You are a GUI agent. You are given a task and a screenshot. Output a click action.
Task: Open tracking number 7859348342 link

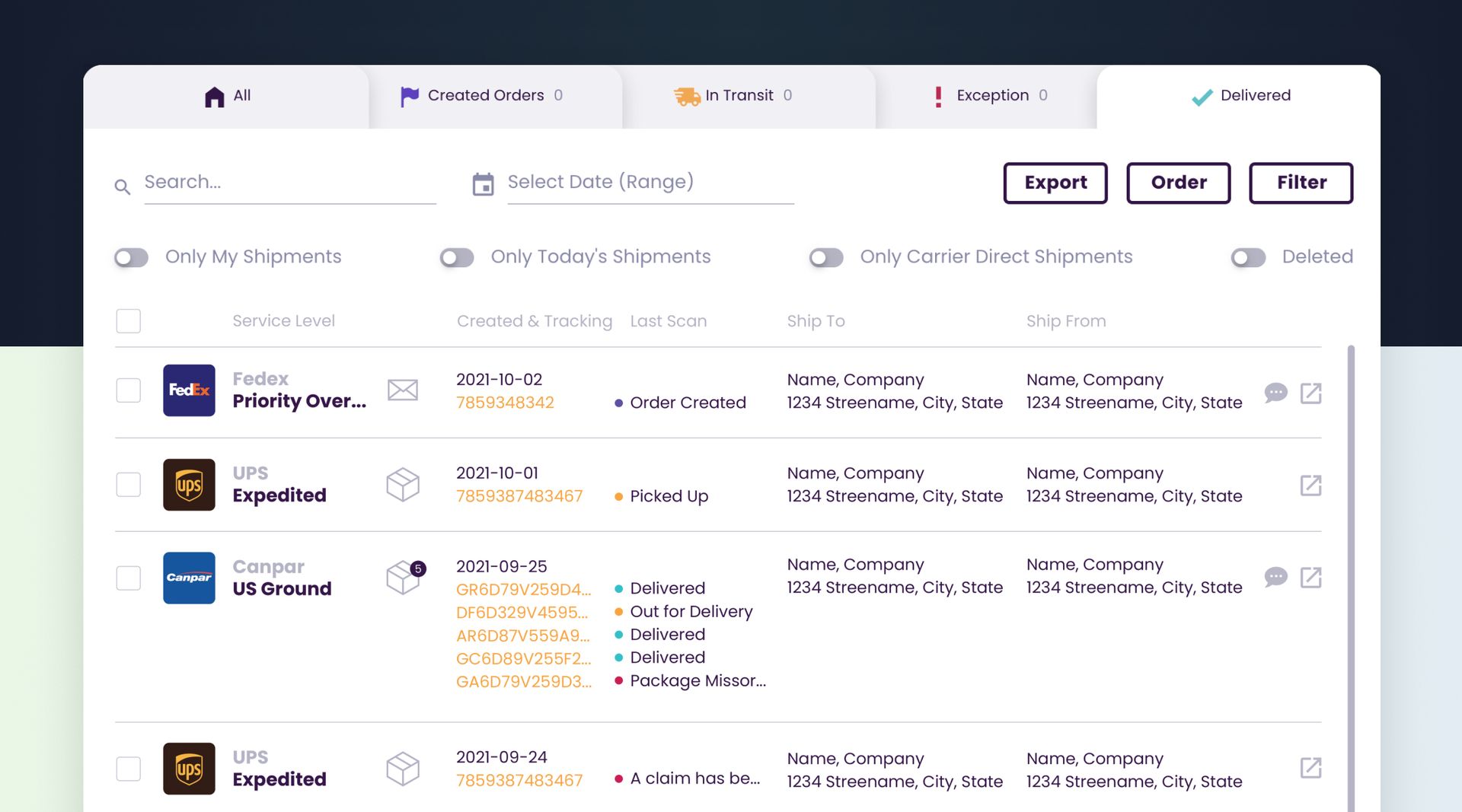pyautogui.click(x=505, y=403)
